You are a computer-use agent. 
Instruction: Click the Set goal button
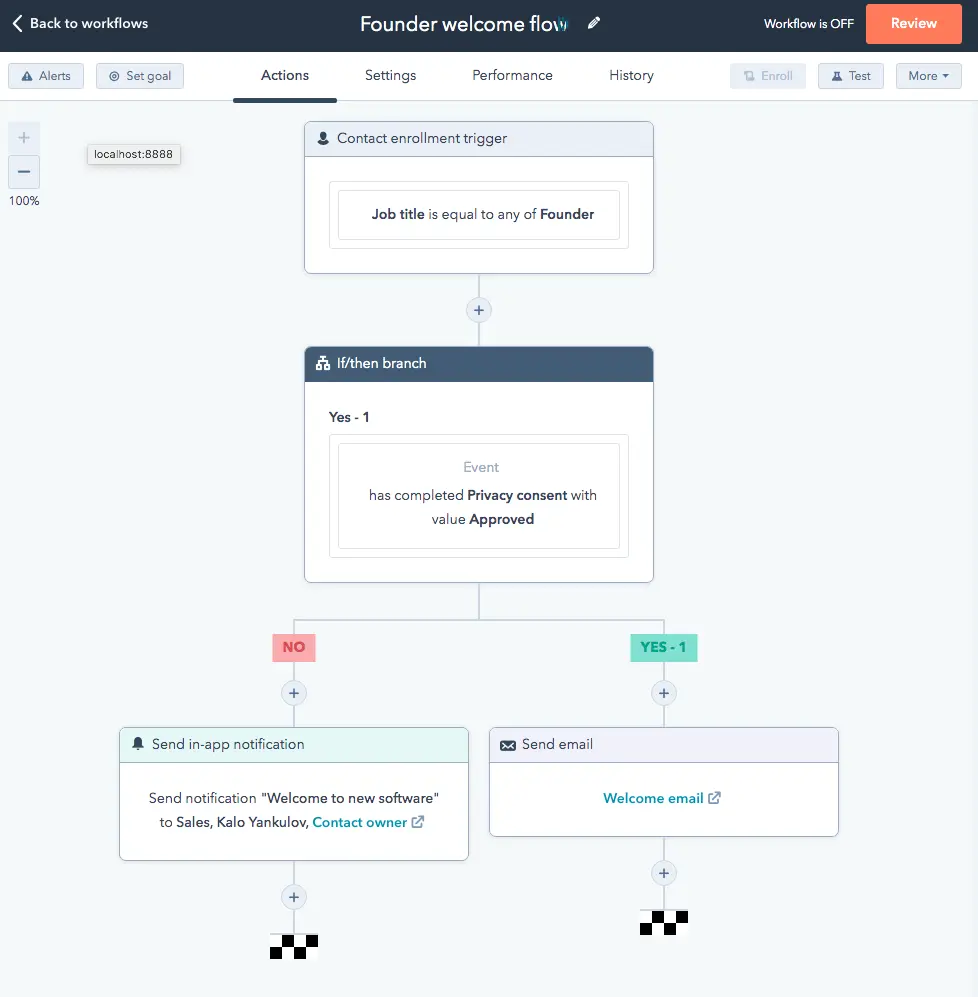(x=140, y=76)
